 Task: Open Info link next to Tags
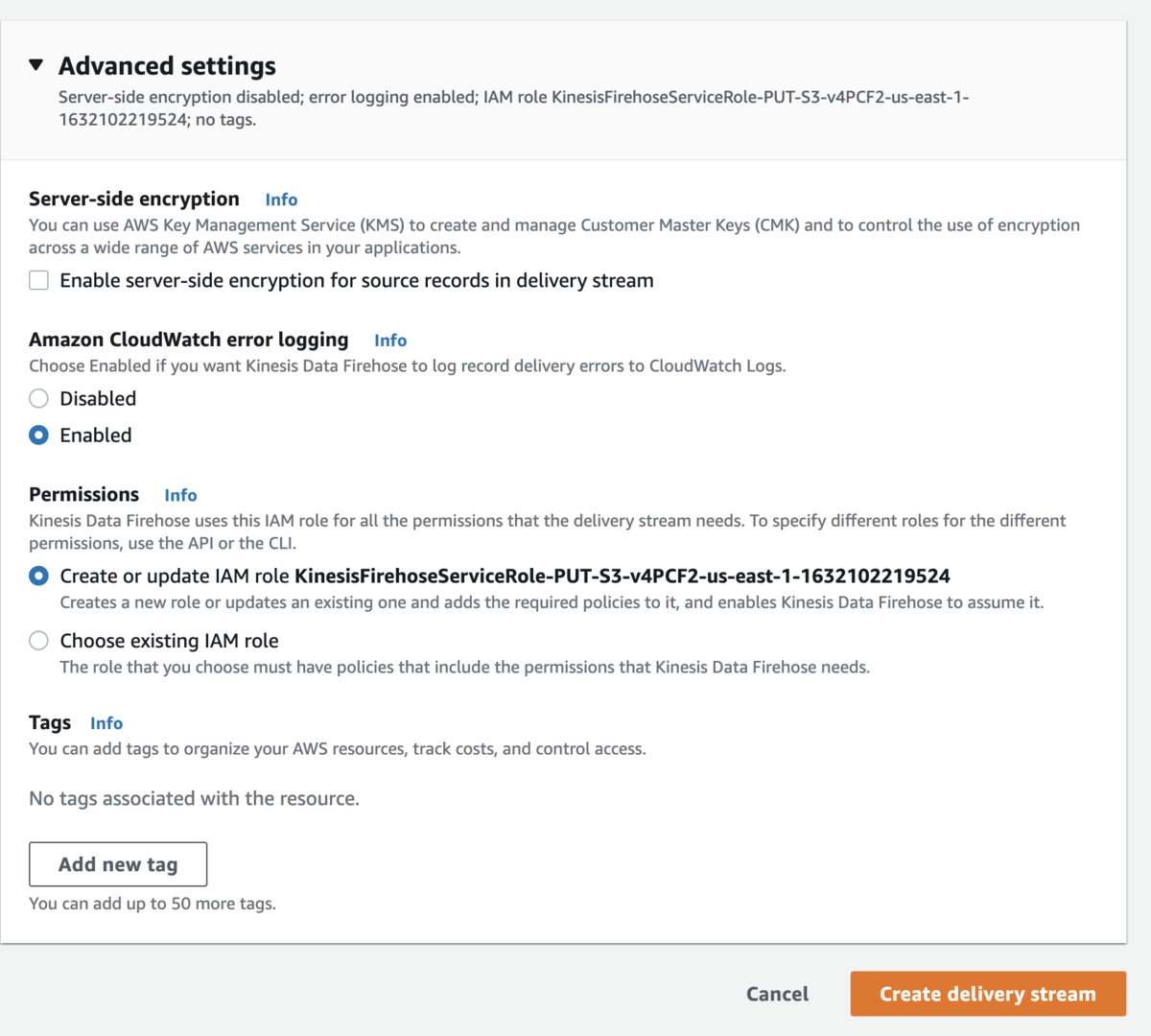click(x=106, y=723)
